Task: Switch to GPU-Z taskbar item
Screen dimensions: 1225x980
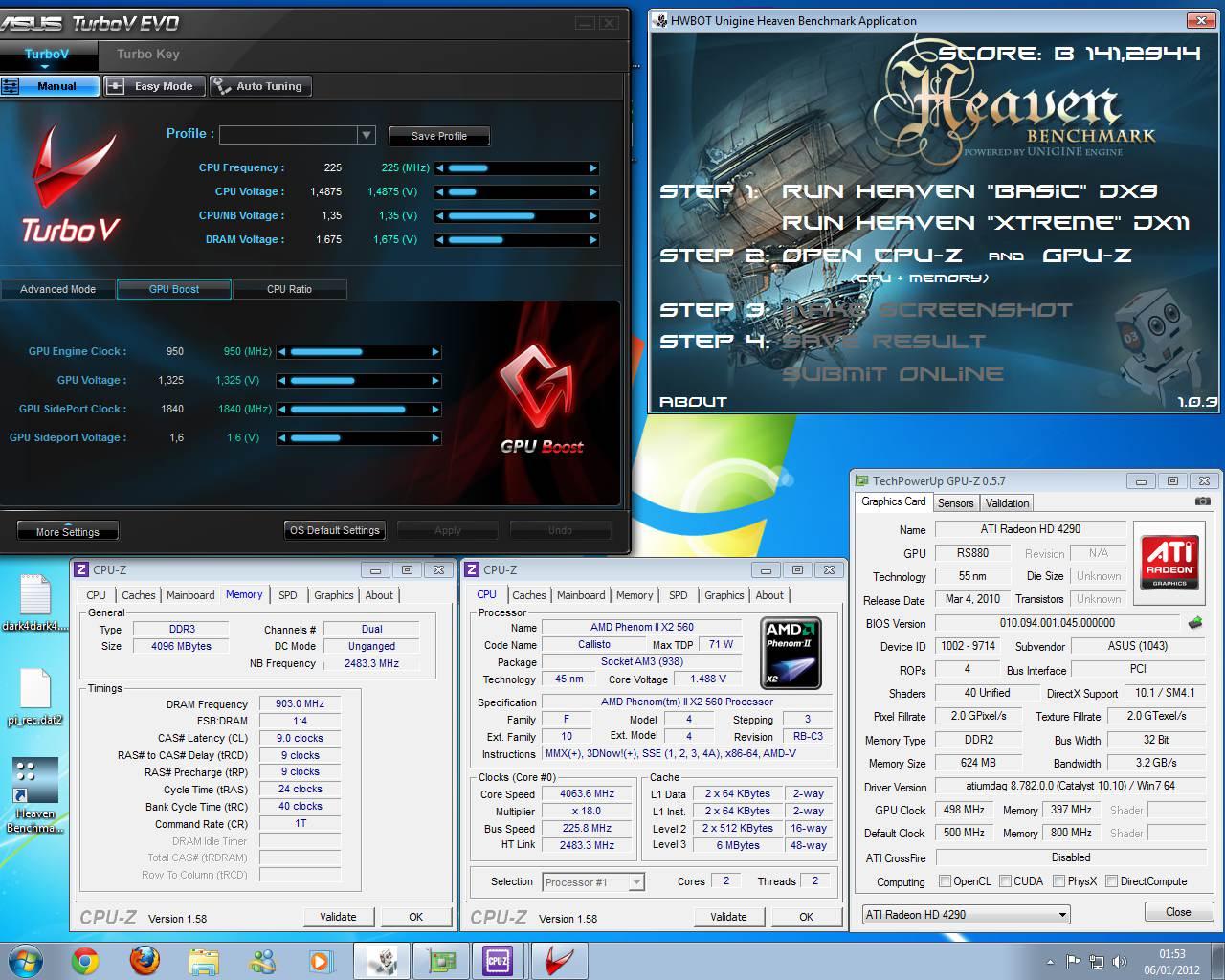Action: coord(440,961)
